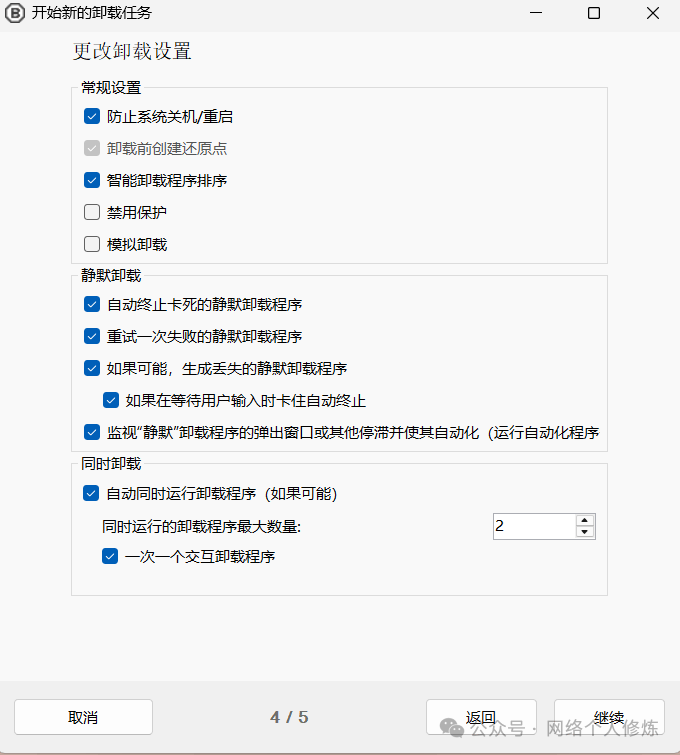The image size is (680, 755).
Task: Disable 如果可能，生成丢失的静默卸载程序
Action: (92, 368)
